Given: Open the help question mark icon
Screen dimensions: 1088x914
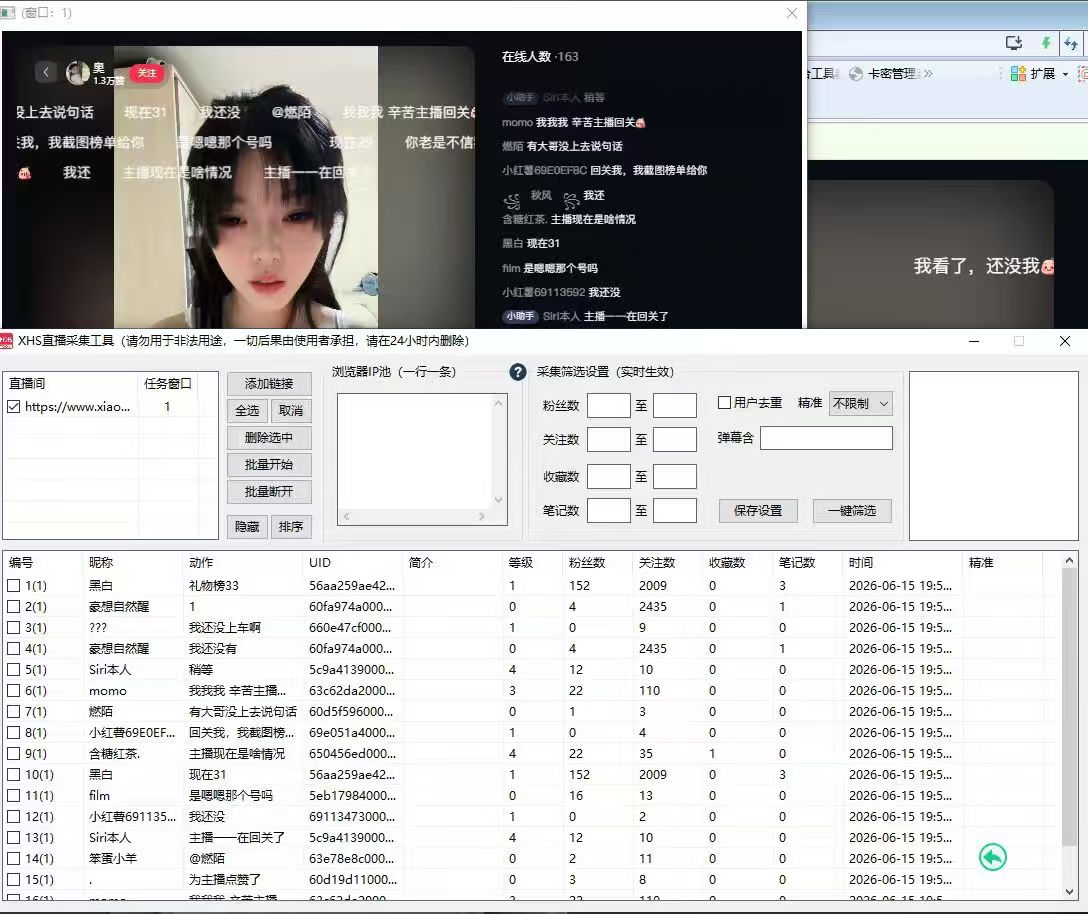Looking at the screenshot, I should coord(518,372).
